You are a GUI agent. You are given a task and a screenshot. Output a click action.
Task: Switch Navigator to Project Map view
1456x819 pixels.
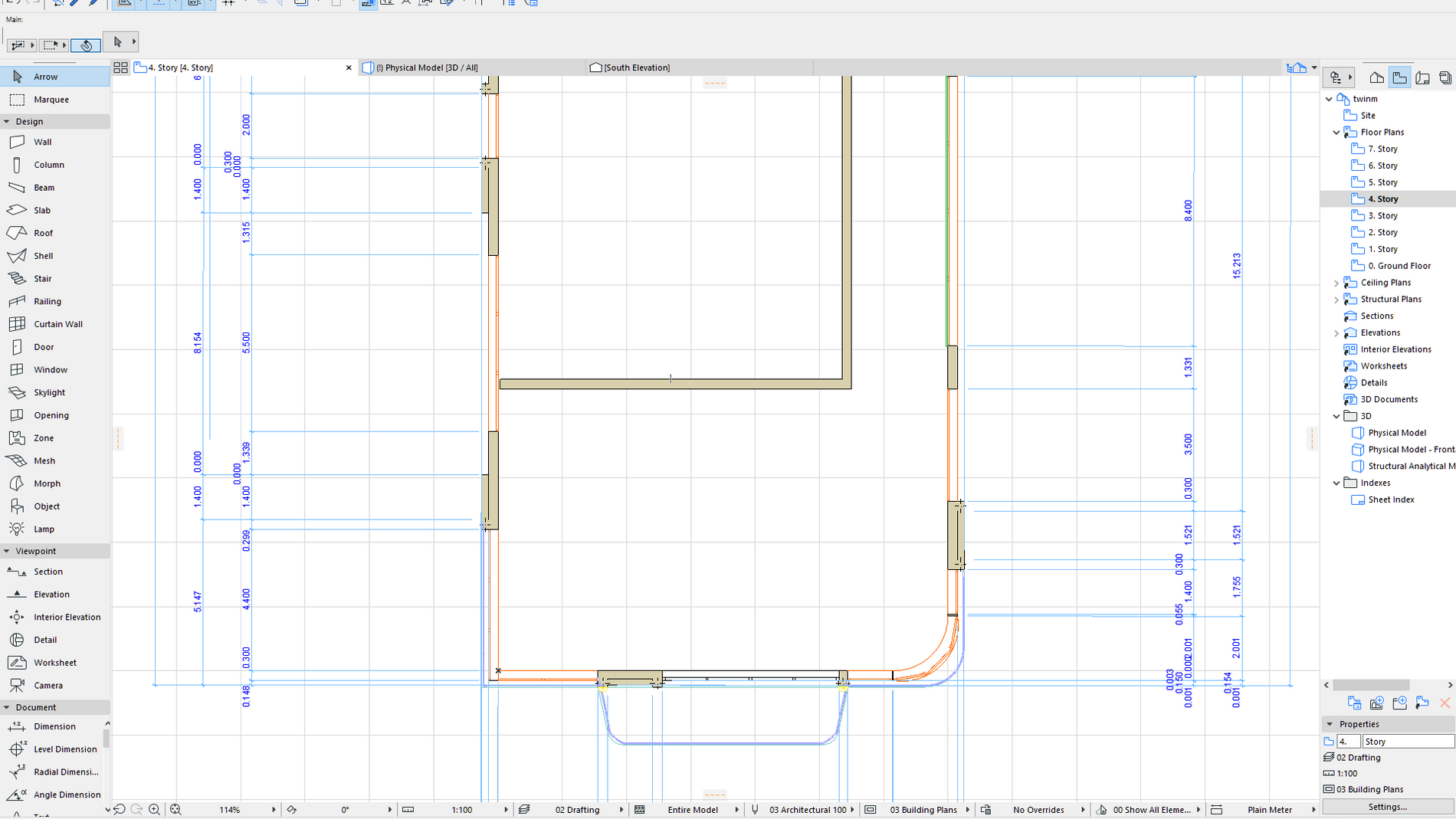click(1377, 77)
